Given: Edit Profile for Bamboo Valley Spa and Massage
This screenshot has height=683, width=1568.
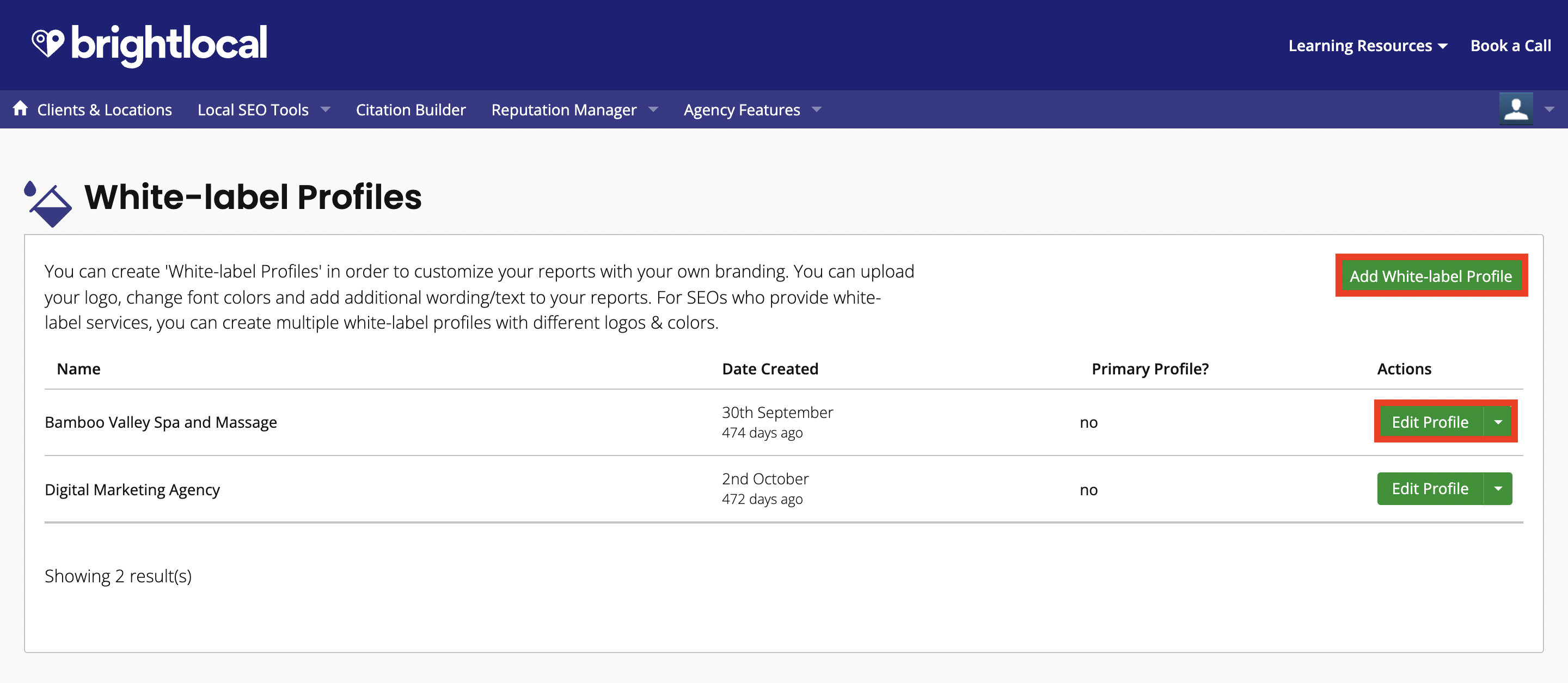Looking at the screenshot, I should point(1430,421).
